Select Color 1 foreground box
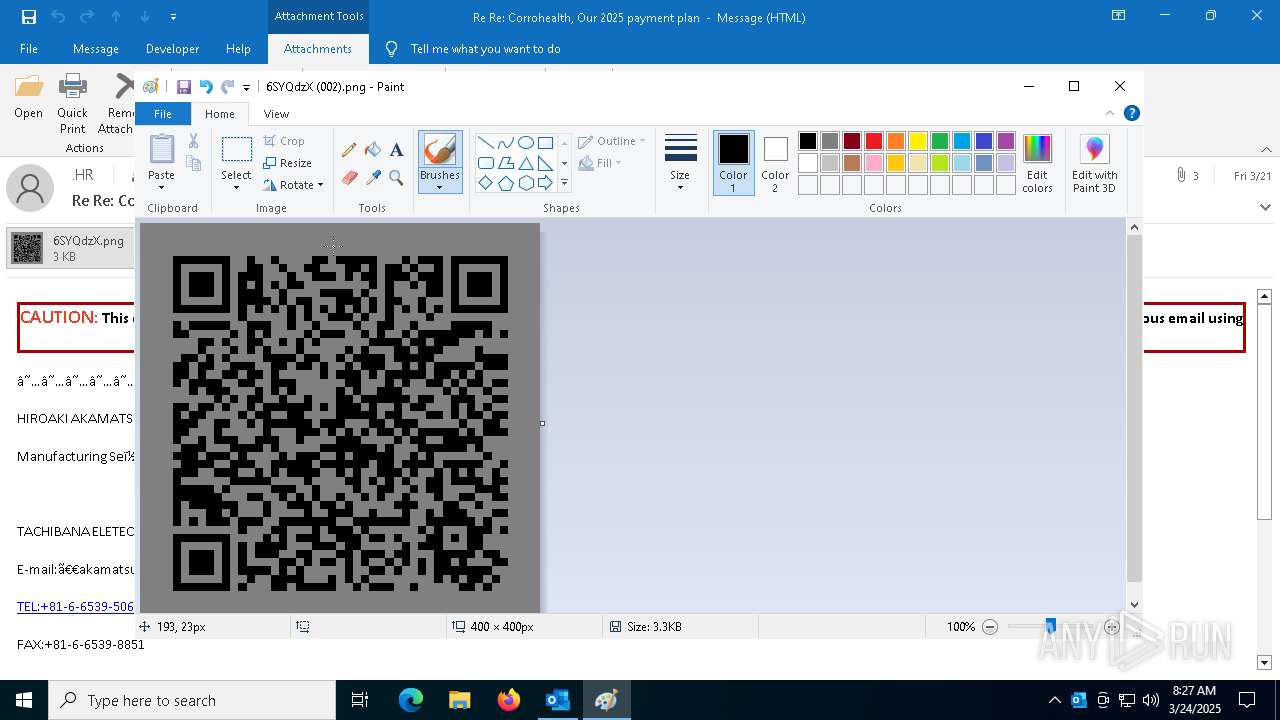1280x720 pixels. [733, 162]
